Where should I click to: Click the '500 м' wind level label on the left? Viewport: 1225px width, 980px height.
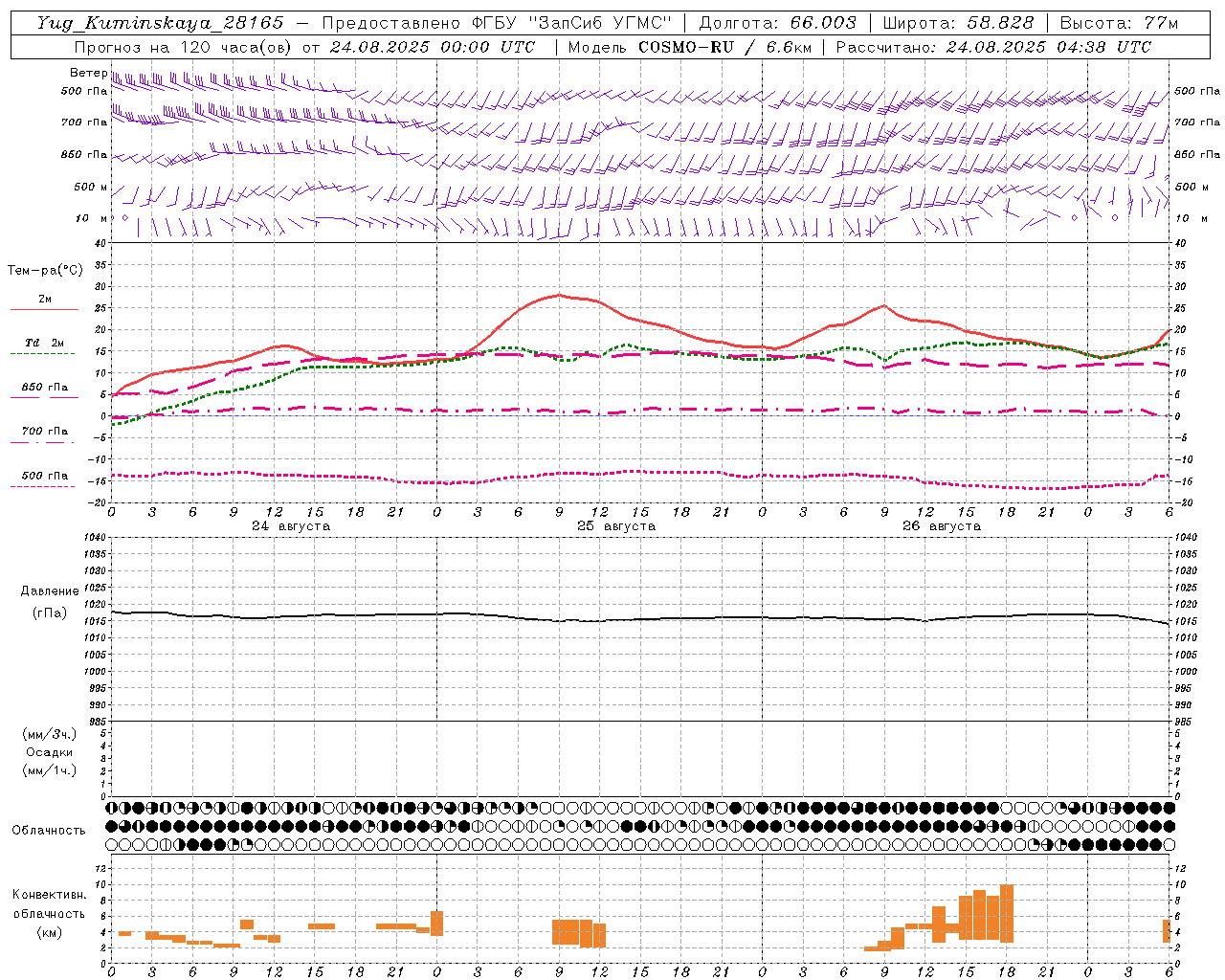coord(91,187)
